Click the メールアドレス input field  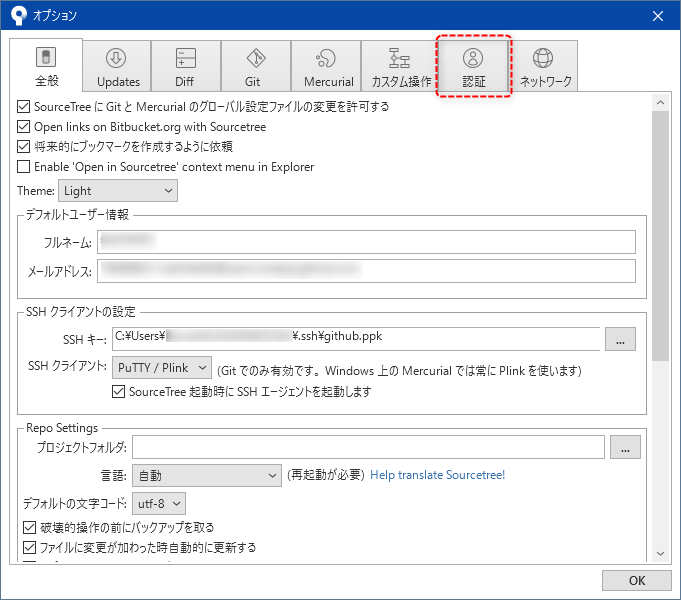click(366, 271)
